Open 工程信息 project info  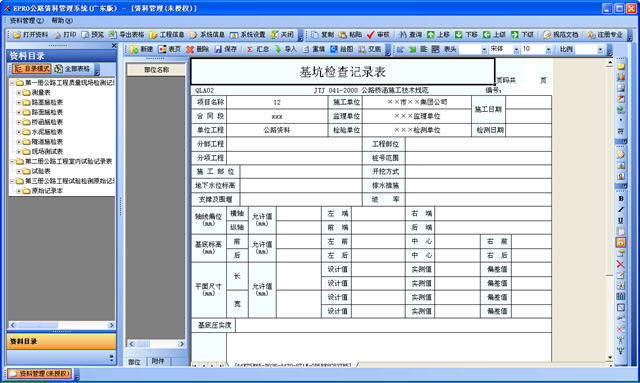tap(167, 35)
